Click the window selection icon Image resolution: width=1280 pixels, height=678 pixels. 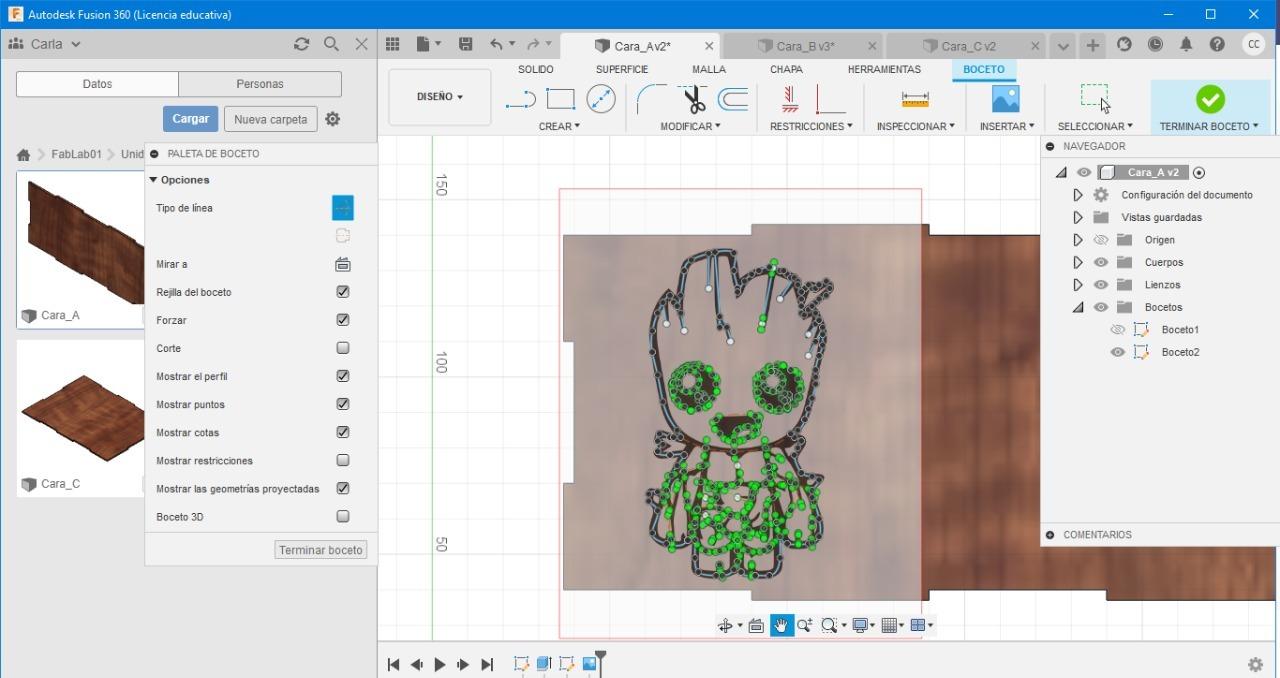pyautogui.click(x=1095, y=98)
